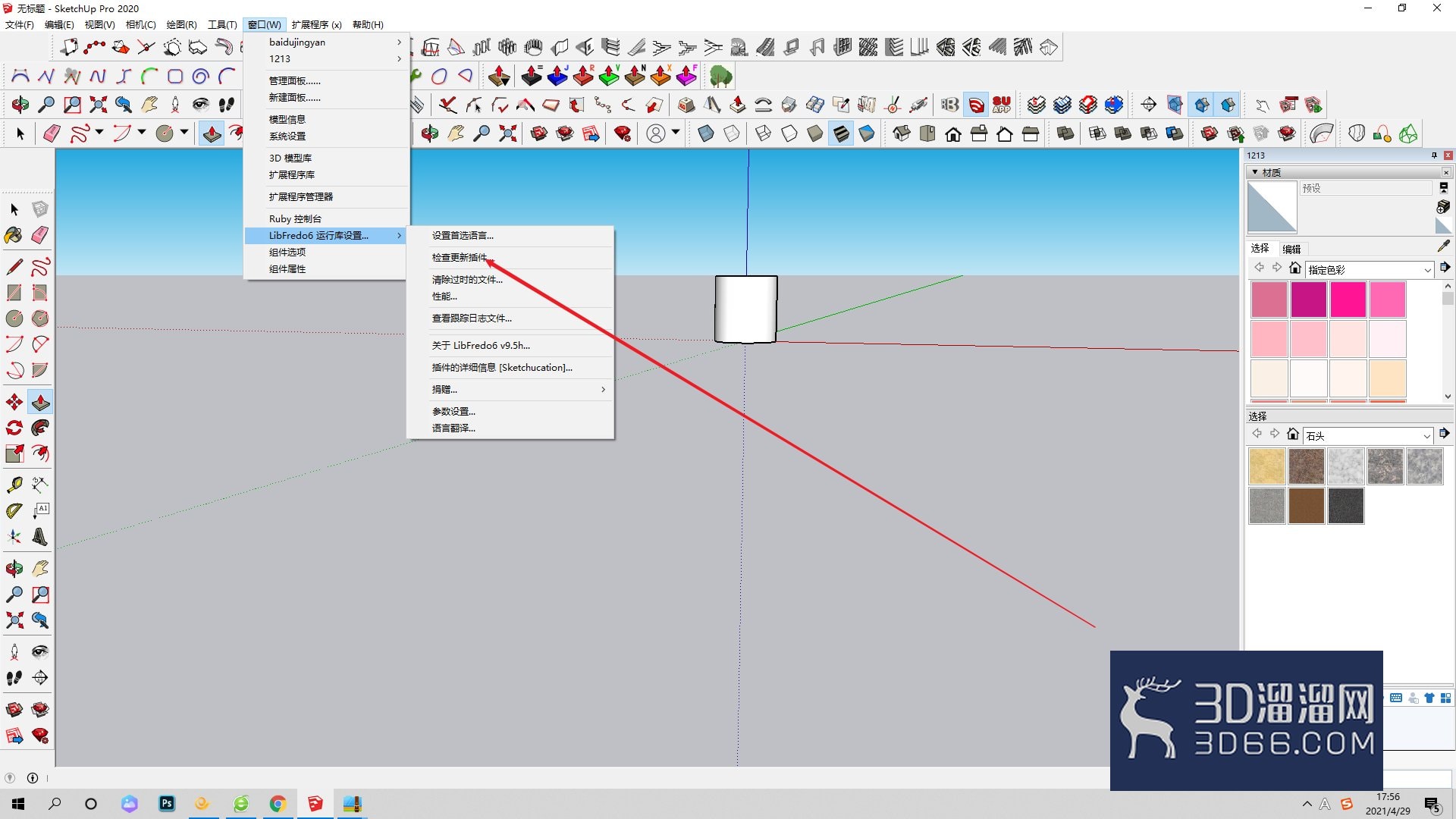
Task: Click the current material preview thumbnail
Action: click(1272, 207)
